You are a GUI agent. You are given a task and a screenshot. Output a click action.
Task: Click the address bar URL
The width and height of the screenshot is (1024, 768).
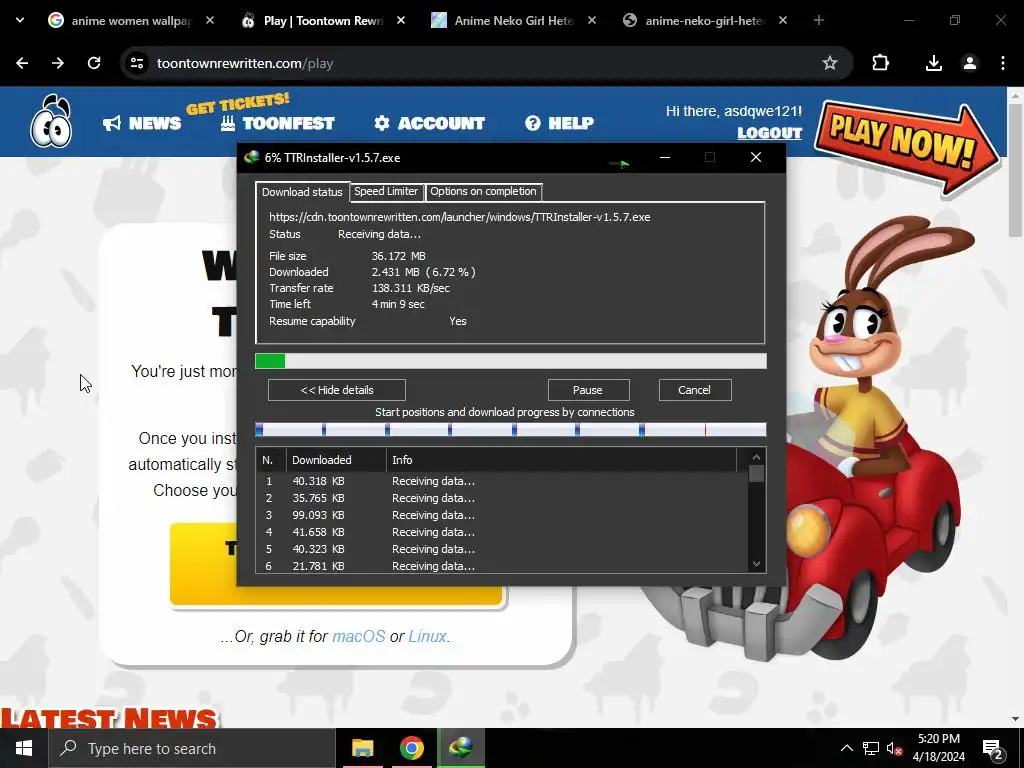tap(245, 63)
